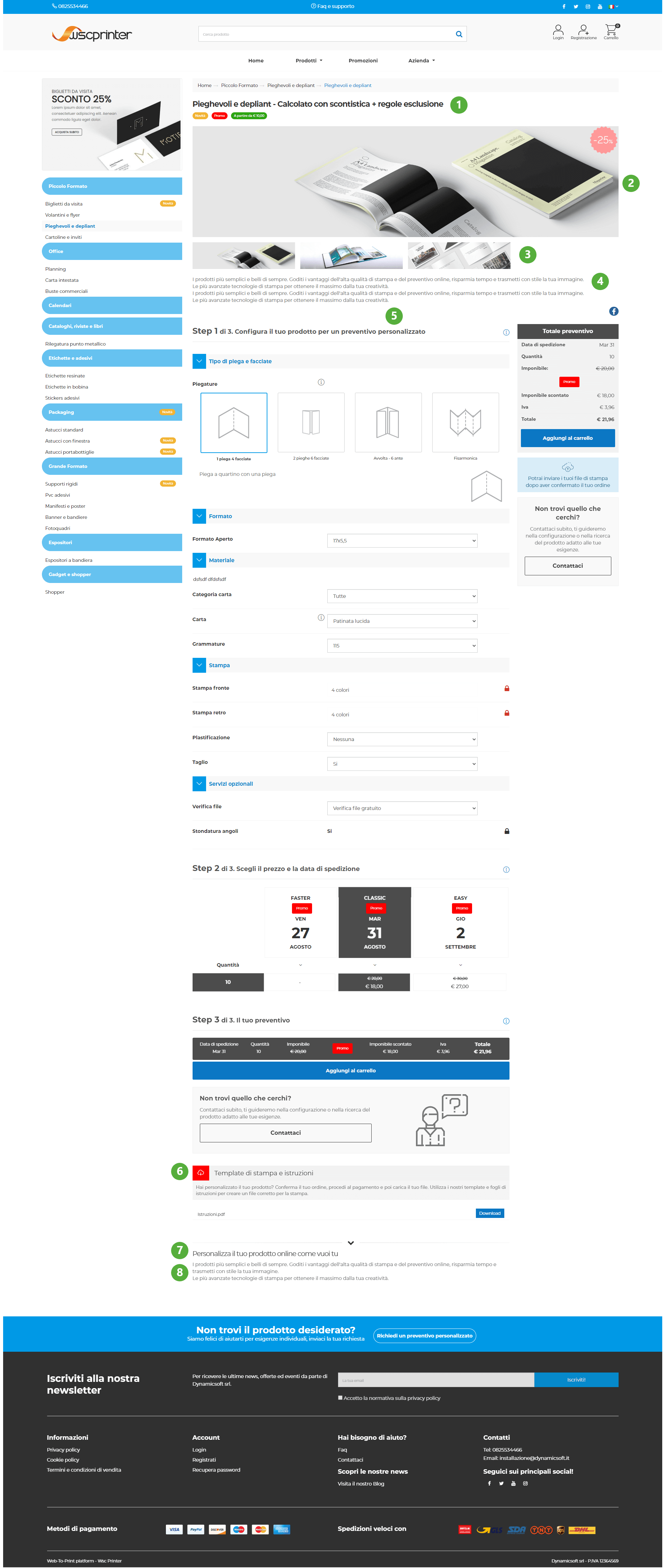Open the Plastificazione dropdown
Screen dimensions: 665x1568
click(x=401, y=739)
